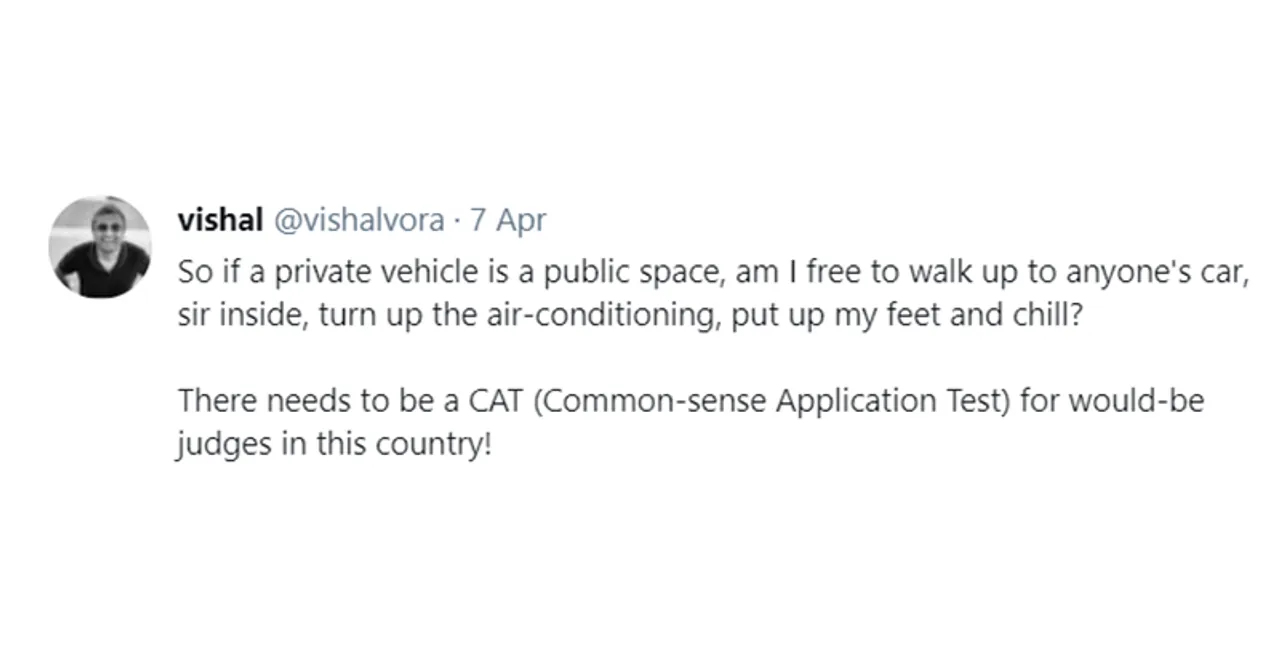Click the paragraph mentioning CAT test
The width and height of the screenshot is (1280, 669).
coord(691,422)
